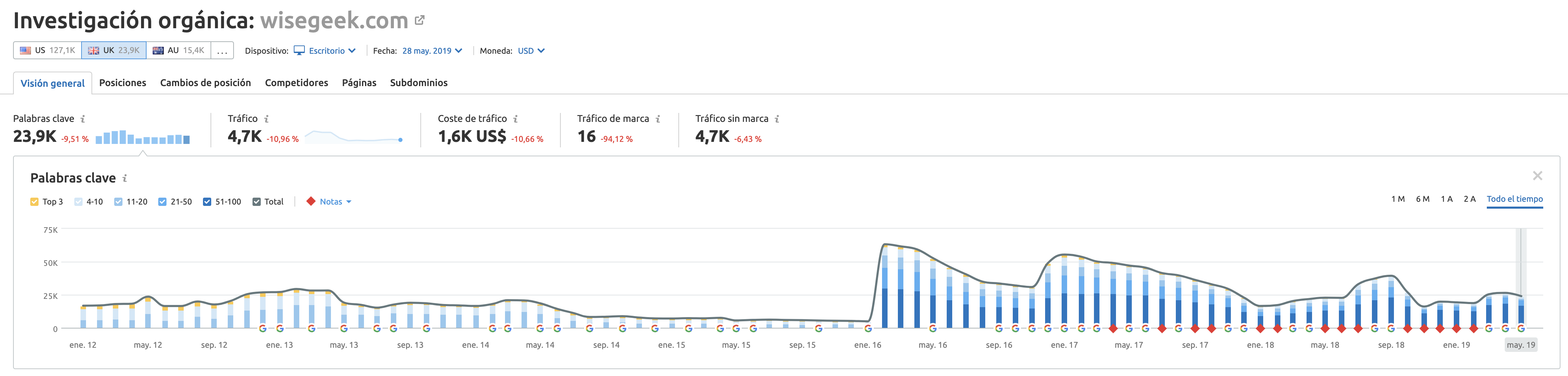The image size is (1568, 376).
Task: Select AU database flag button
Action: point(178,51)
